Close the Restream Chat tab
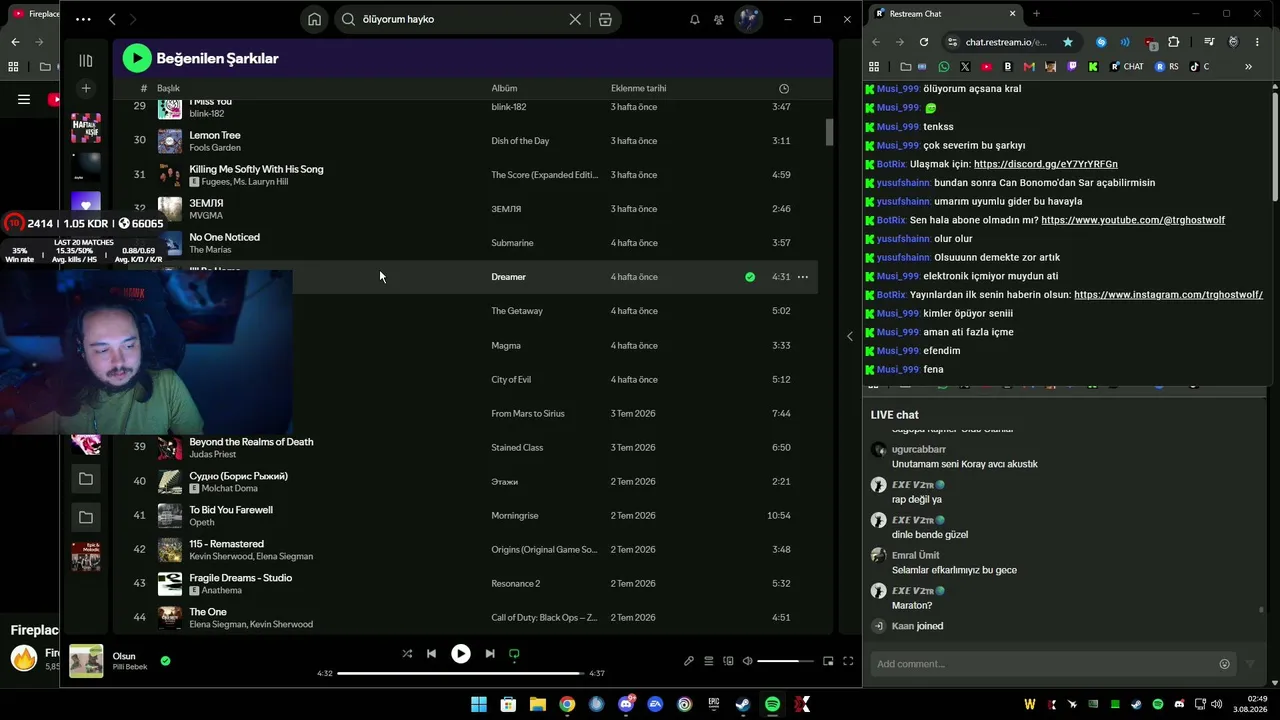1280x720 pixels. pyautogui.click(x=1012, y=14)
